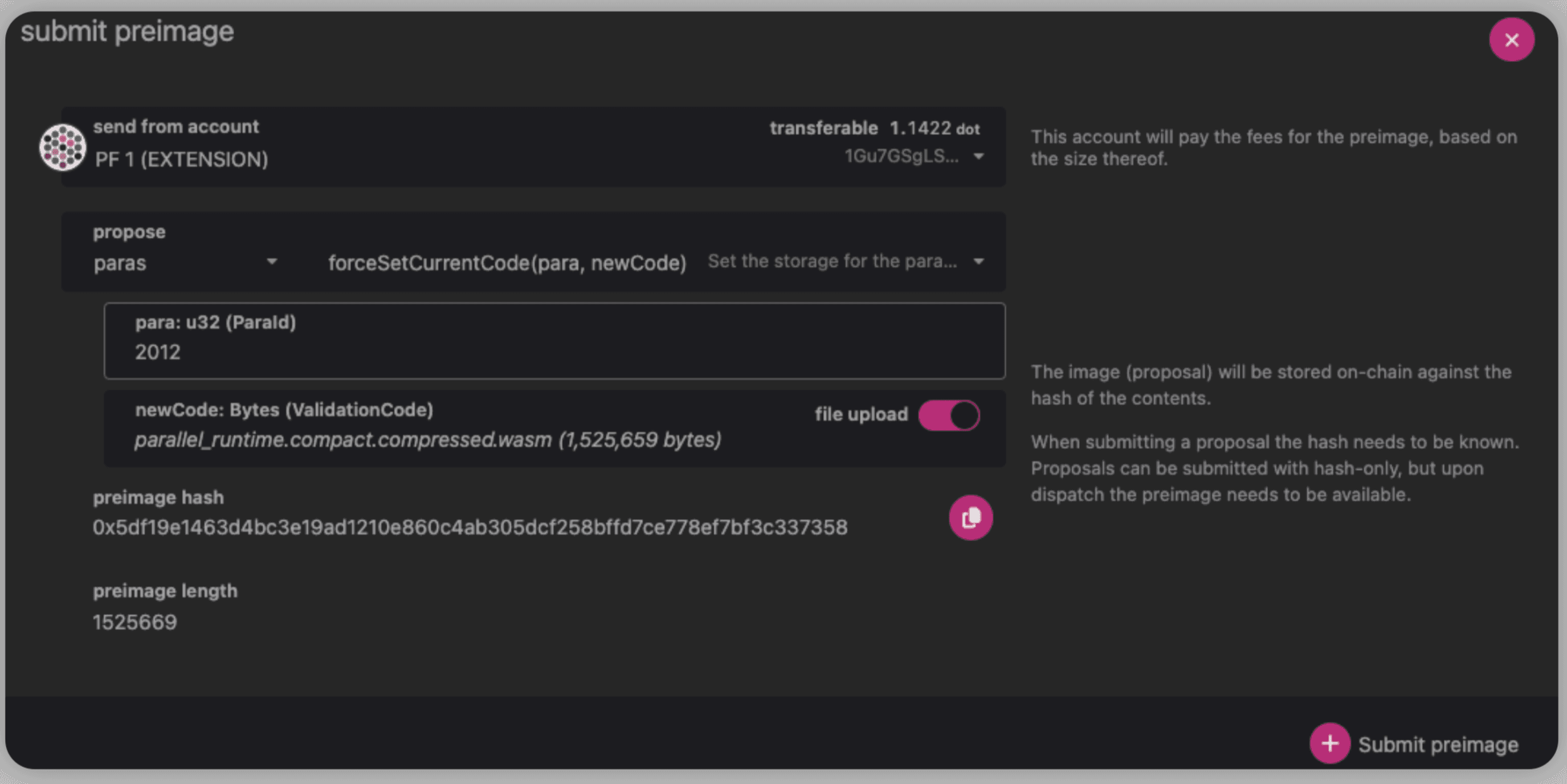
Task: Click the parallel_runtime.compact.compressed.wasm file field
Action: 427,439
